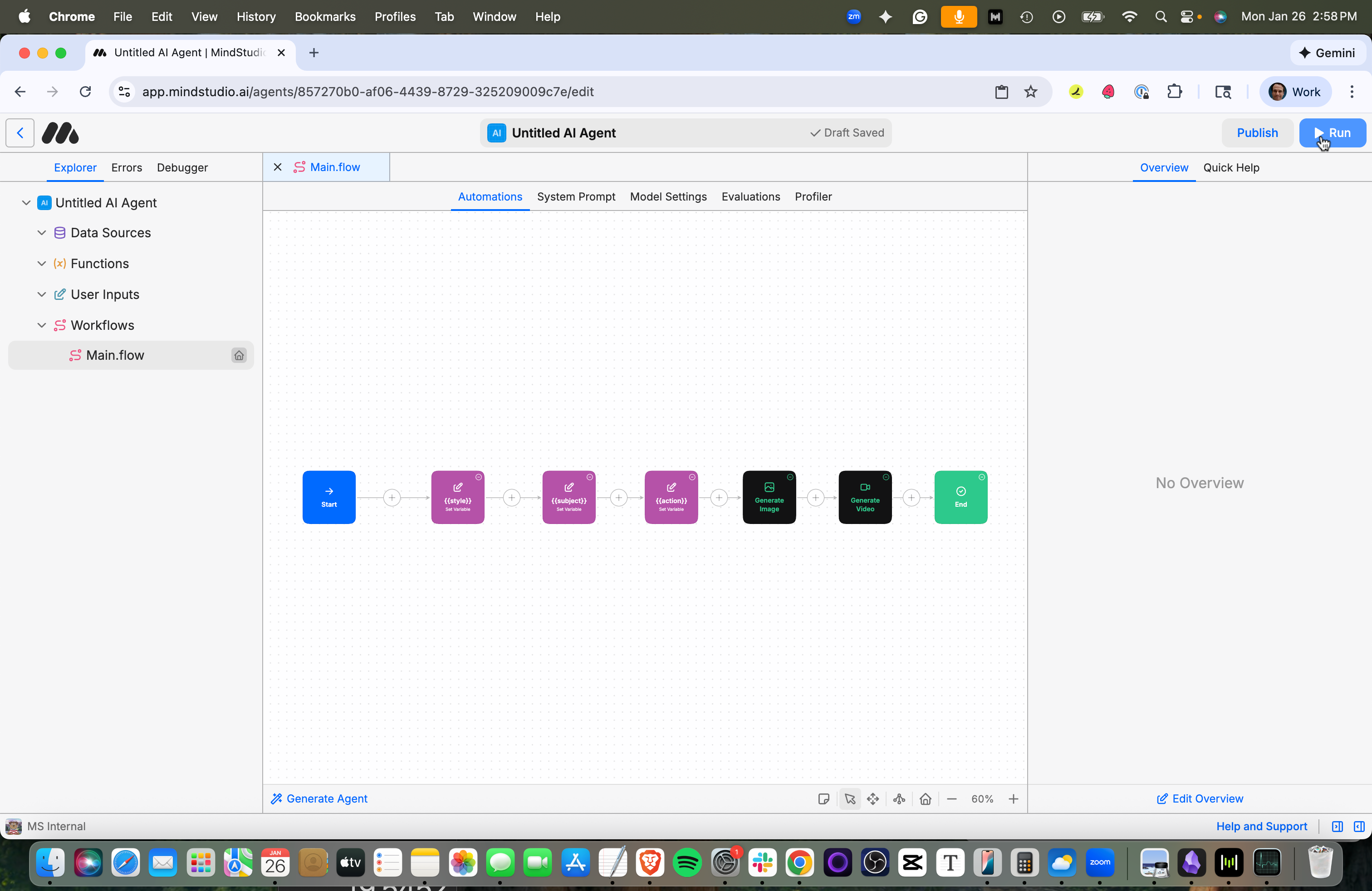Viewport: 1372px width, 891px height.
Task: Click the MindStudio logo at top left
Action: (60, 132)
